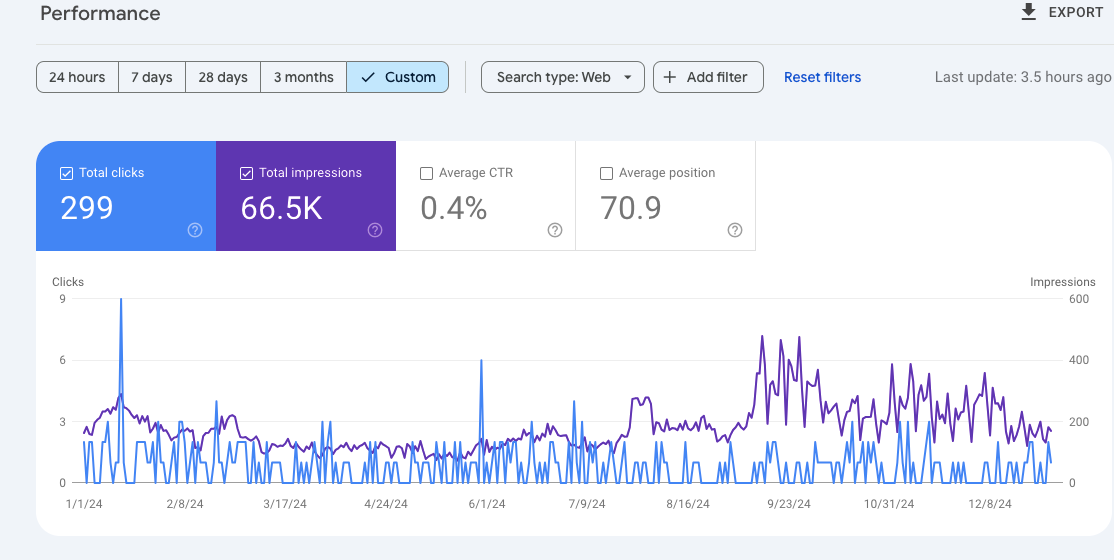
Task: Enable the Average CTR checkbox
Action: click(x=427, y=173)
